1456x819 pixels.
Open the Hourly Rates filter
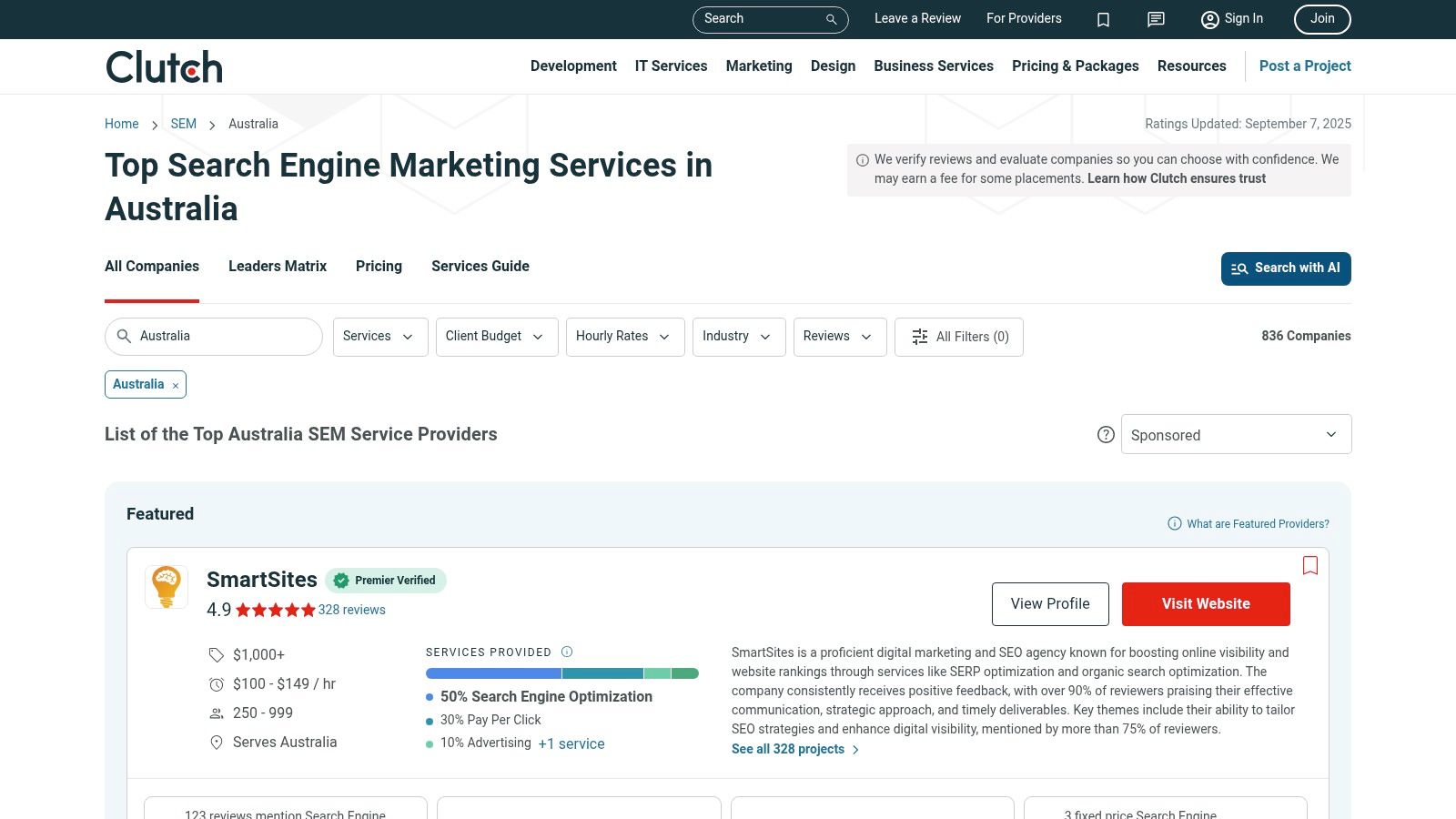pos(624,337)
